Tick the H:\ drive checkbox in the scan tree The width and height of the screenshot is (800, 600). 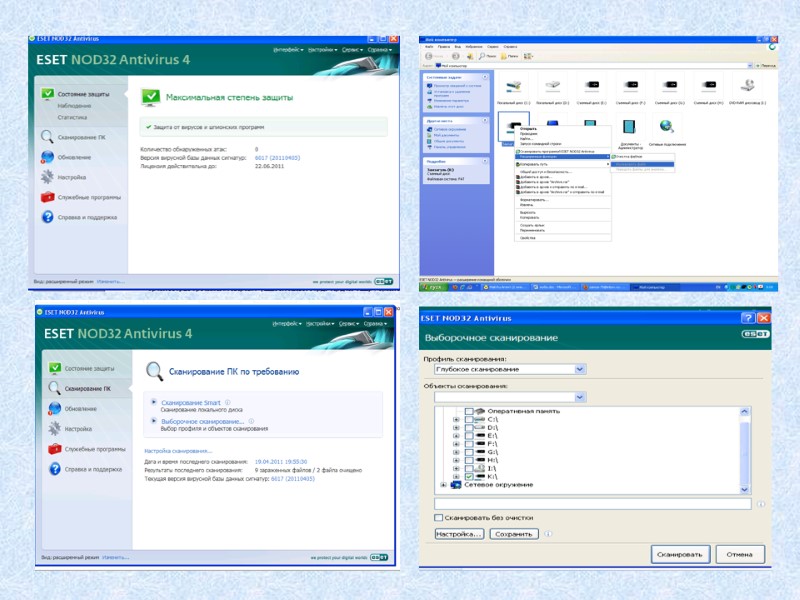click(x=469, y=460)
